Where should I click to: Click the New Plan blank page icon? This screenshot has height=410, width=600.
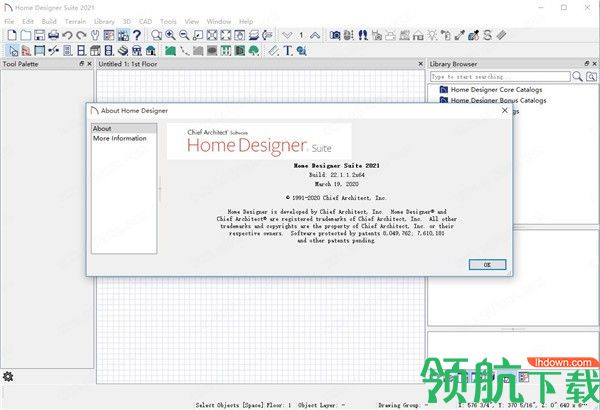[12, 35]
